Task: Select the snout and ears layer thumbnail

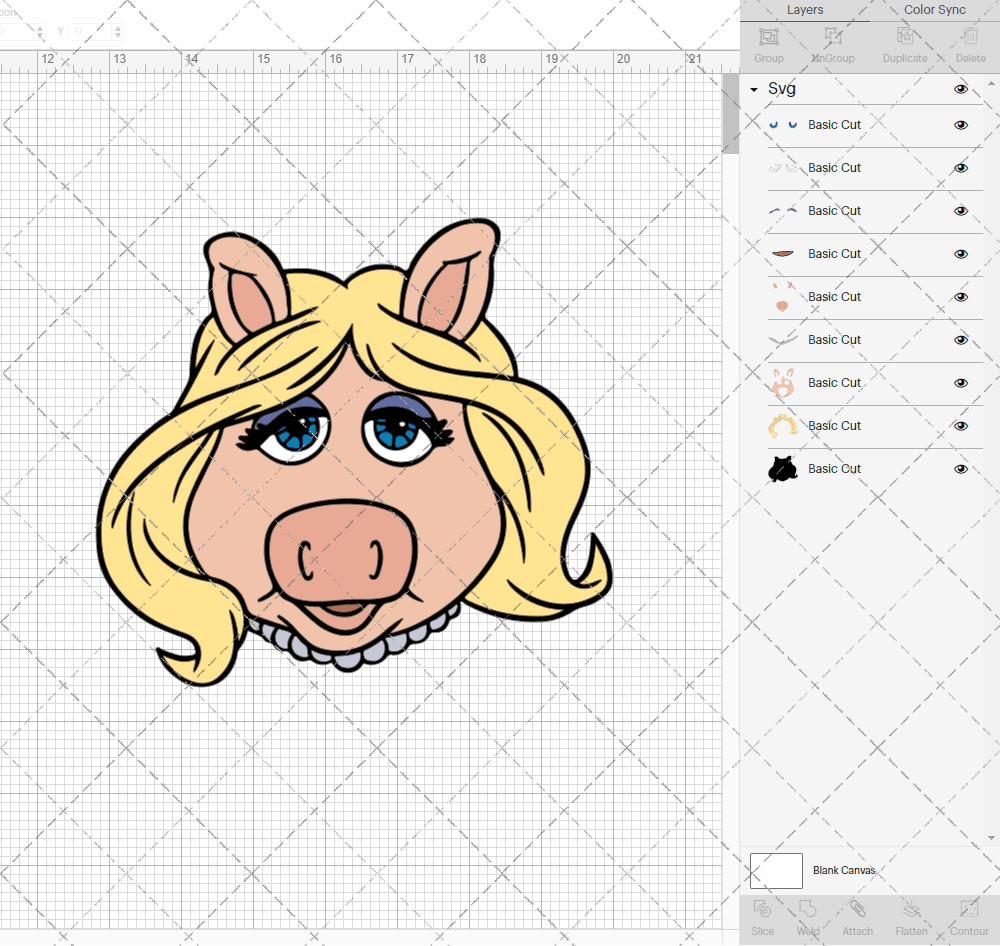Action: pyautogui.click(x=783, y=297)
